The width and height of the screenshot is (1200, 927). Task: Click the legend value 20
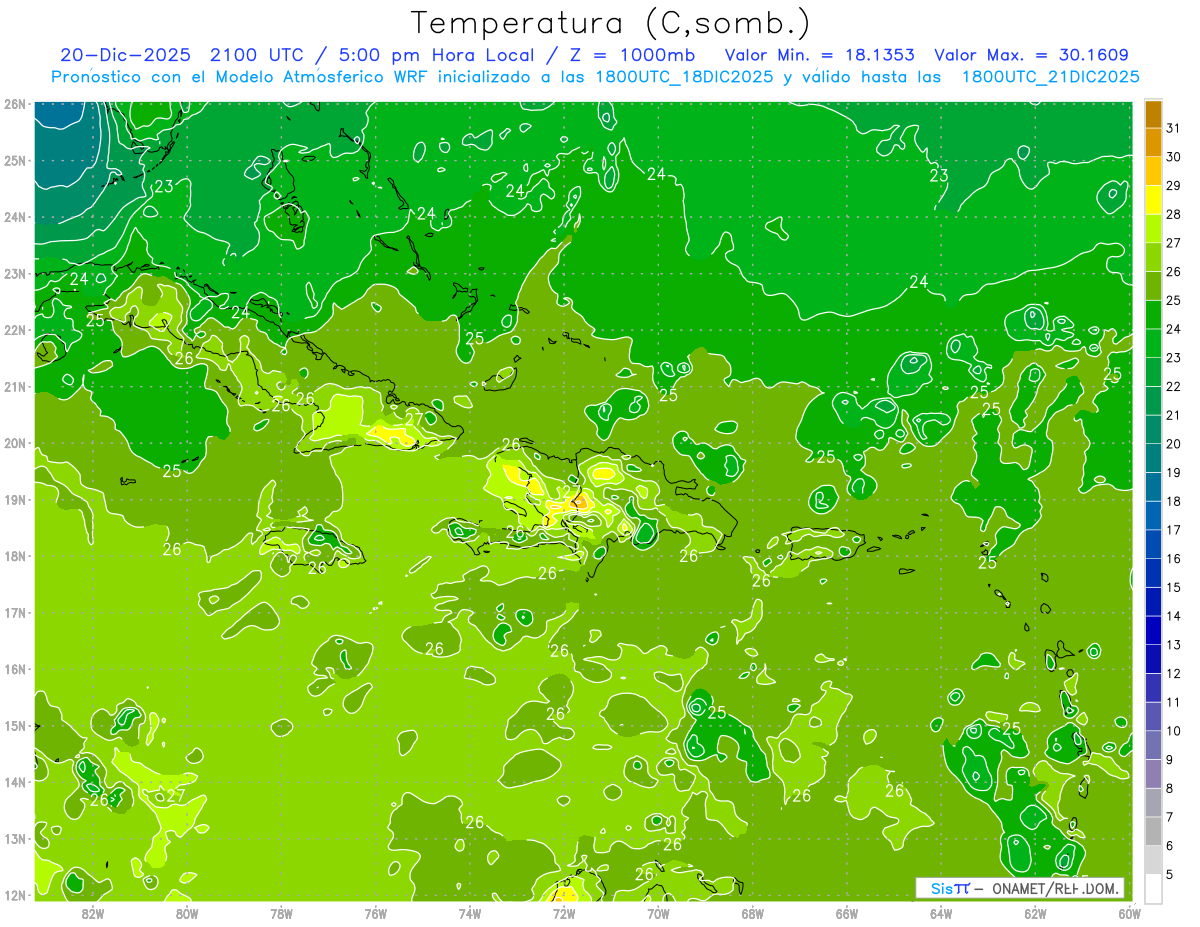pos(1173,444)
